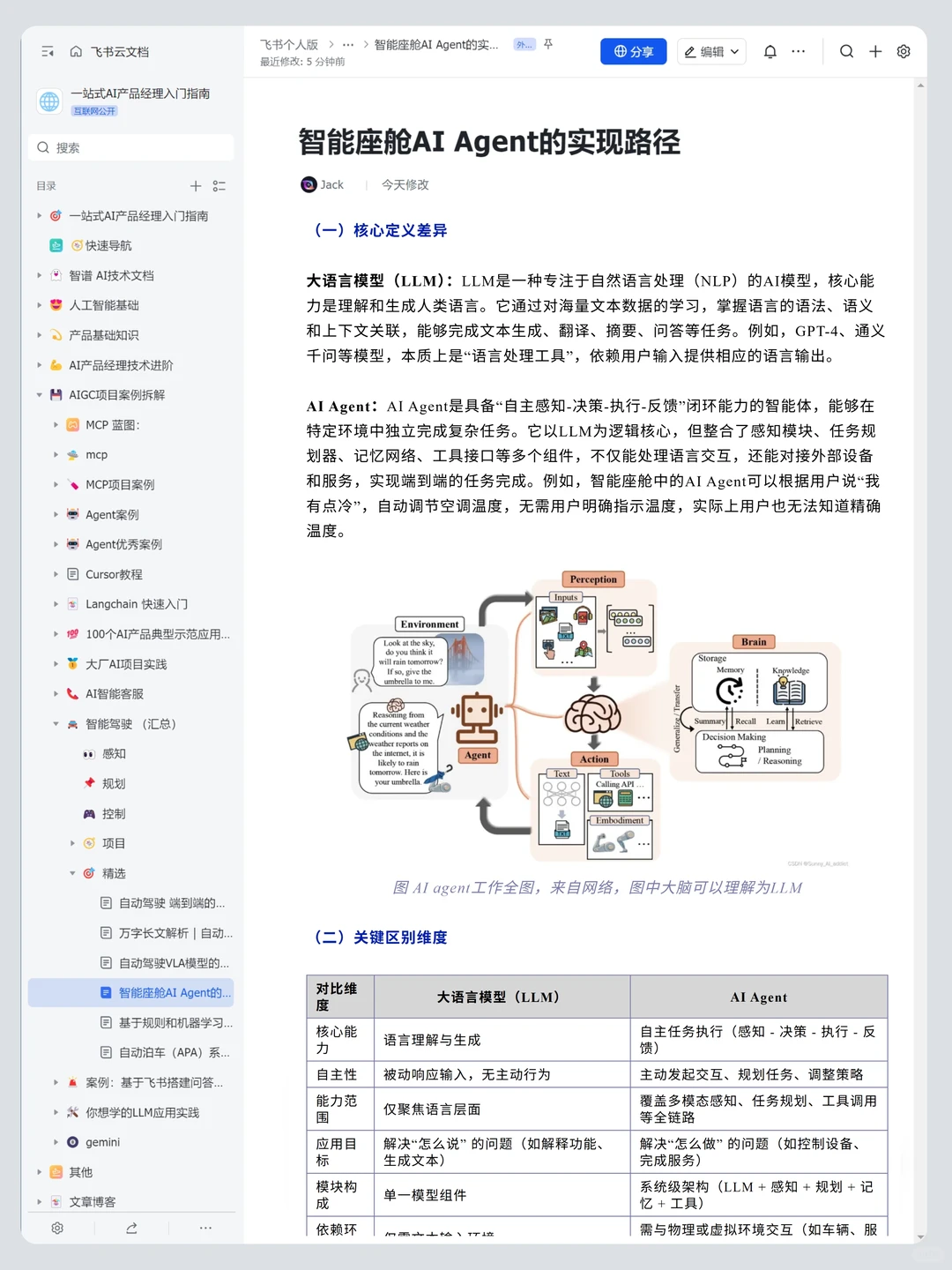Click the list settings icon next to 目录 plus

pyautogui.click(x=219, y=186)
